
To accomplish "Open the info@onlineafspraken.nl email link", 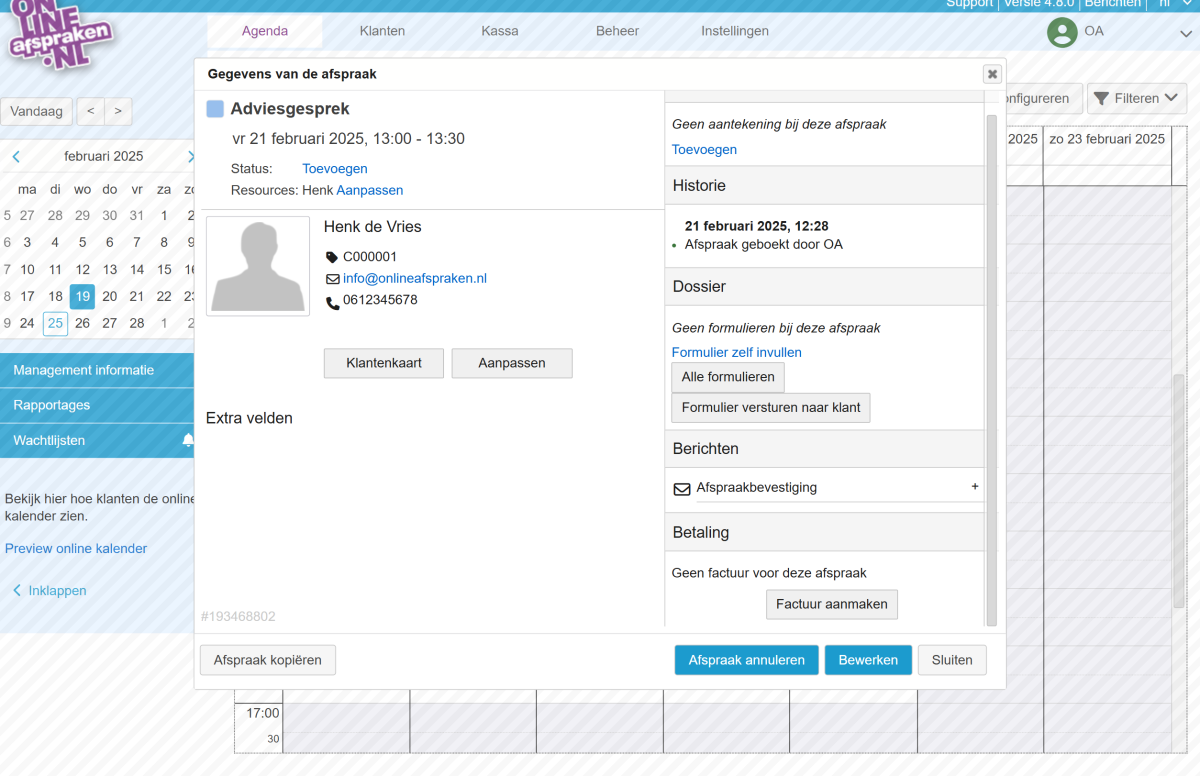I will pos(414,279).
